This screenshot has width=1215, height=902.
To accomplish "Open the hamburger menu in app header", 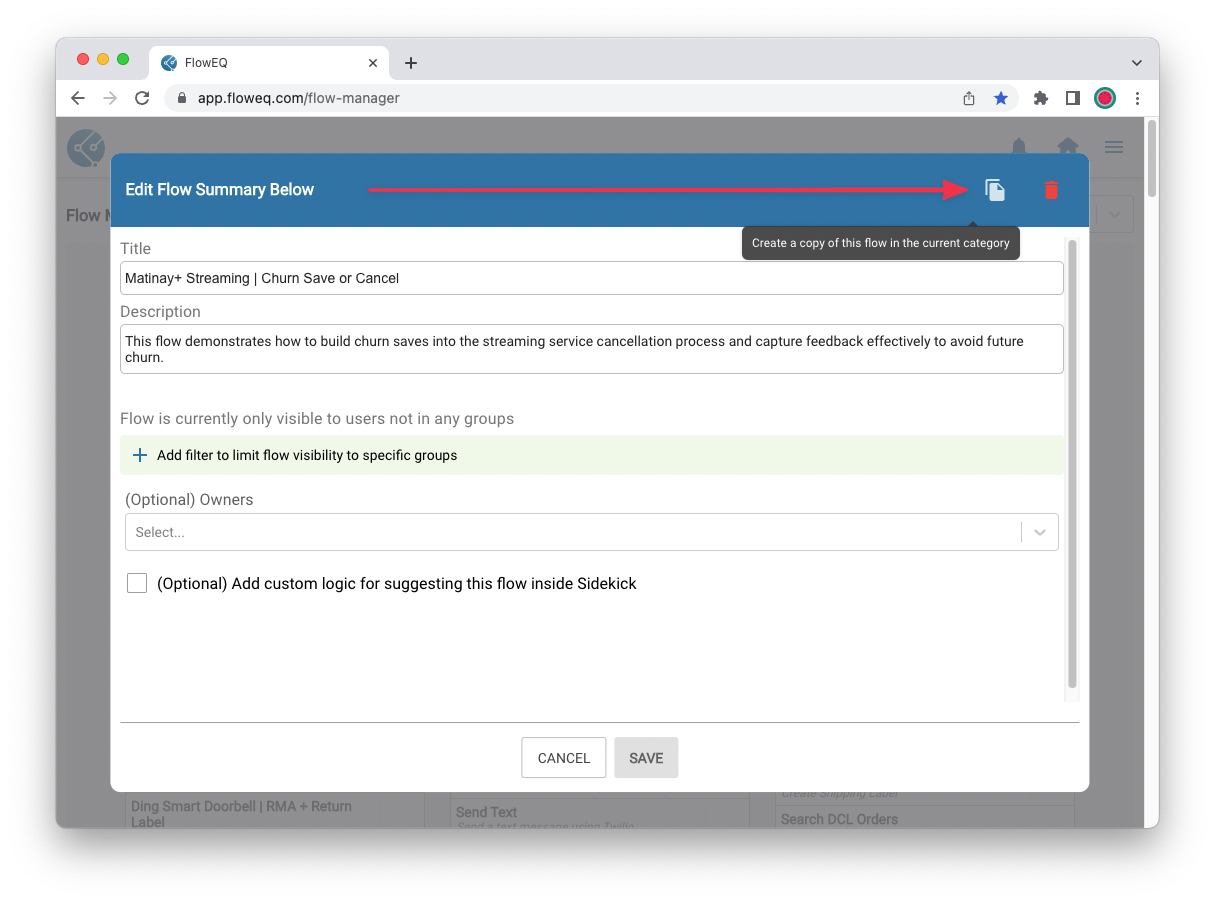I will 1114,147.
